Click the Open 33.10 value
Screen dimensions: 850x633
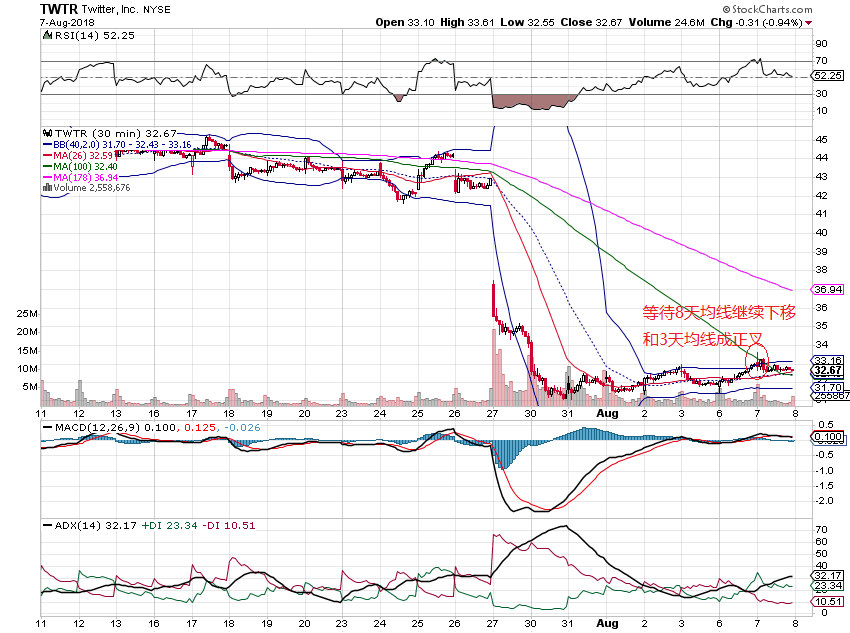pyautogui.click(x=405, y=22)
